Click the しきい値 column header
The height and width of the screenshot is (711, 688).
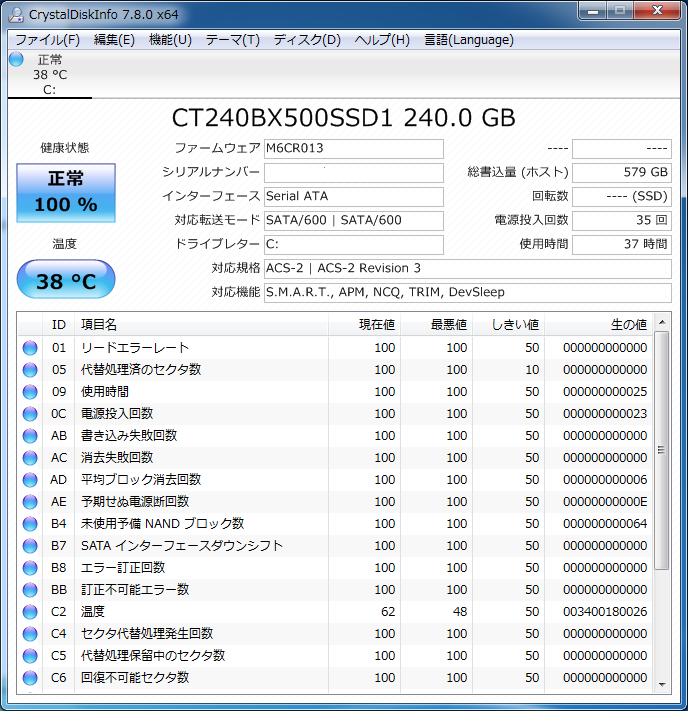coord(508,325)
